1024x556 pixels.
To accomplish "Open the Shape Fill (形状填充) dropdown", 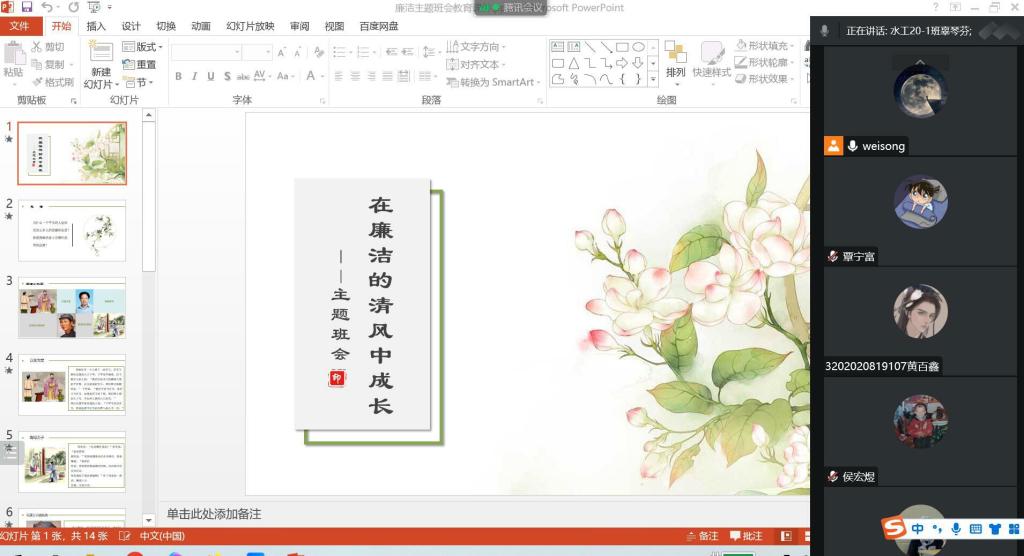I will [x=766, y=46].
